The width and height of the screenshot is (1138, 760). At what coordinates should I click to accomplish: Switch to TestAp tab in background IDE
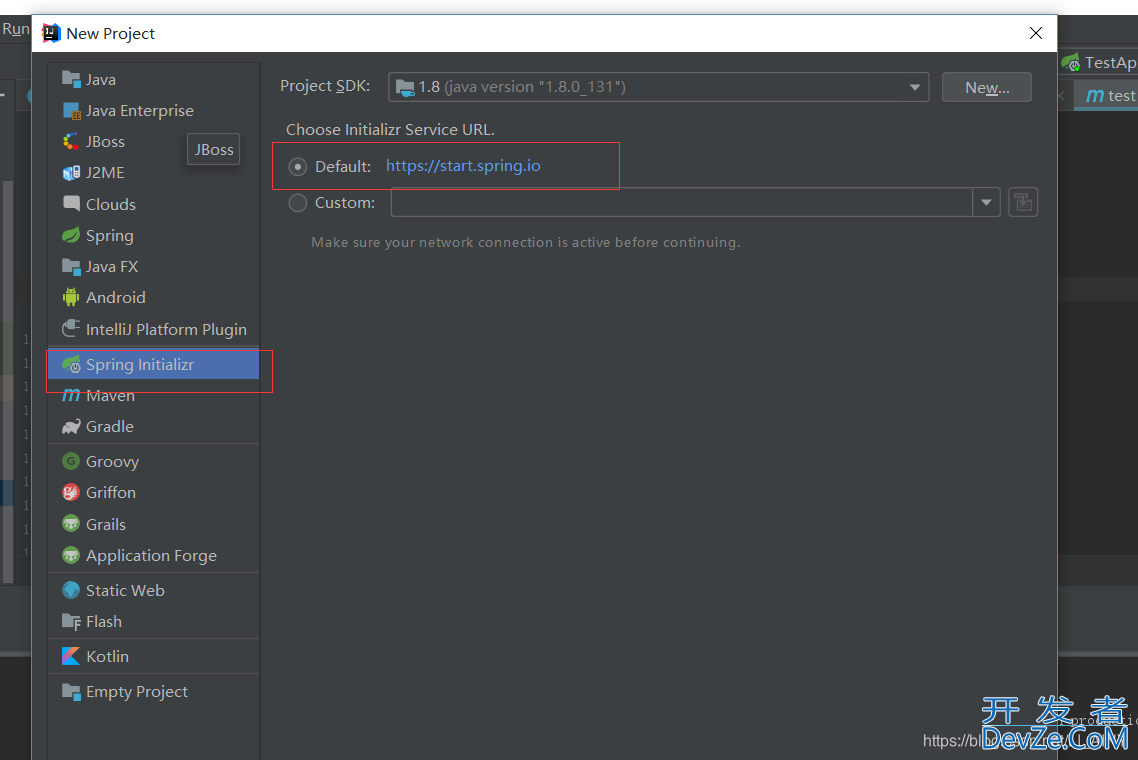tap(1099, 63)
